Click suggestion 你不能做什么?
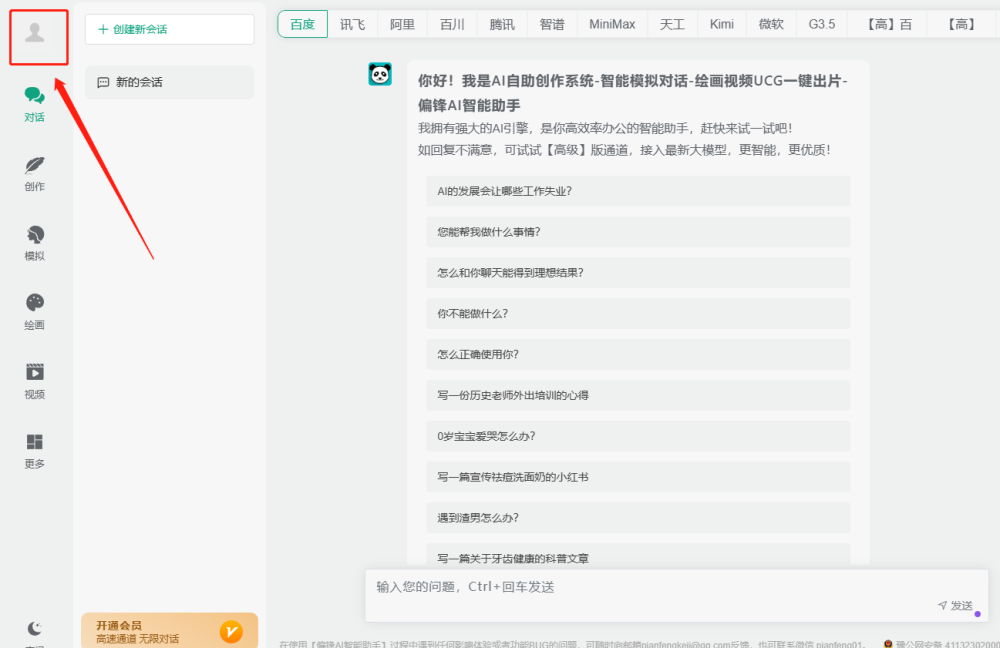 pyautogui.click(x=638, y=314)
